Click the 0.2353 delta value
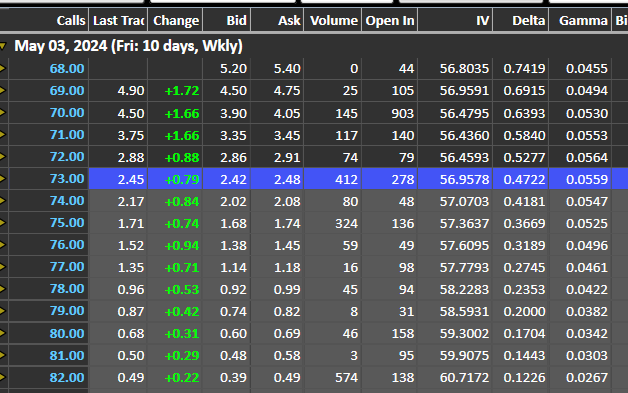 click(x=524, y=290)
